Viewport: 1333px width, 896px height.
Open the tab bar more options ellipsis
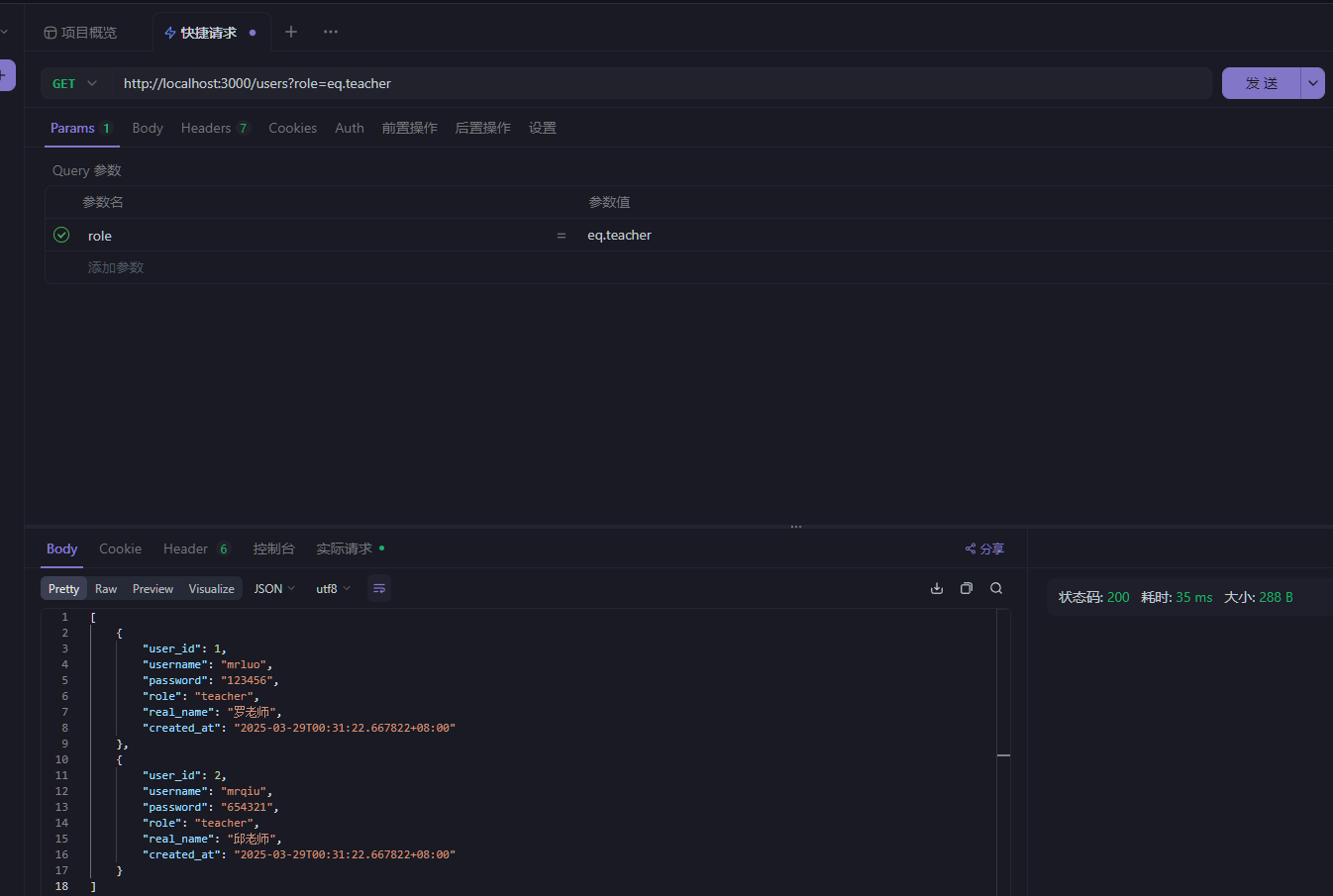coord(331,32)
